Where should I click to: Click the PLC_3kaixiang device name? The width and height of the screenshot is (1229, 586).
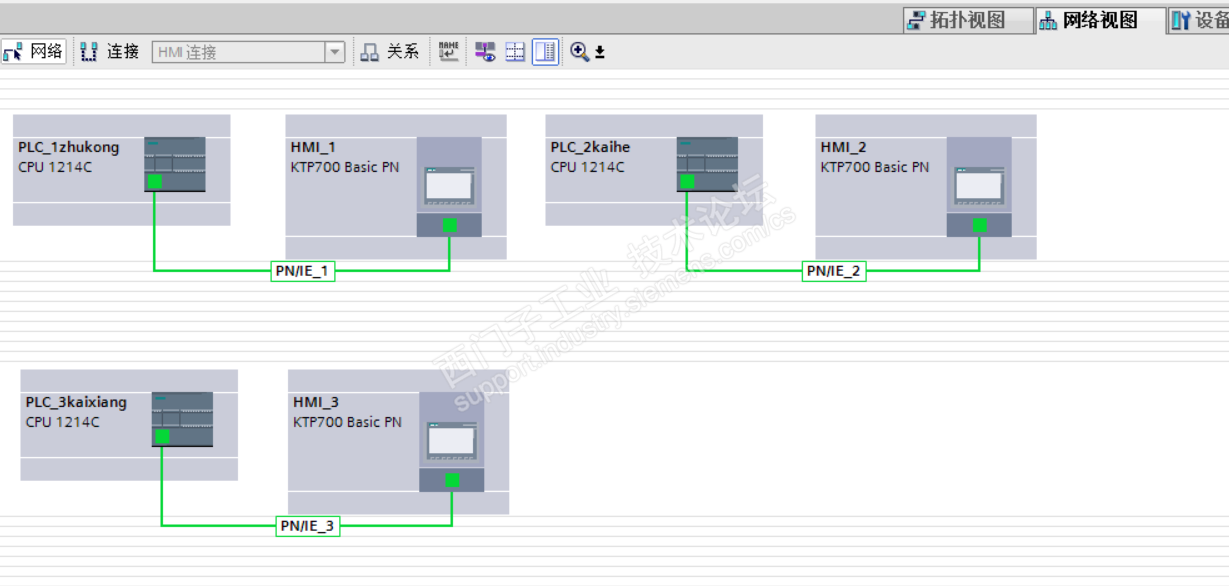(76, 402)
